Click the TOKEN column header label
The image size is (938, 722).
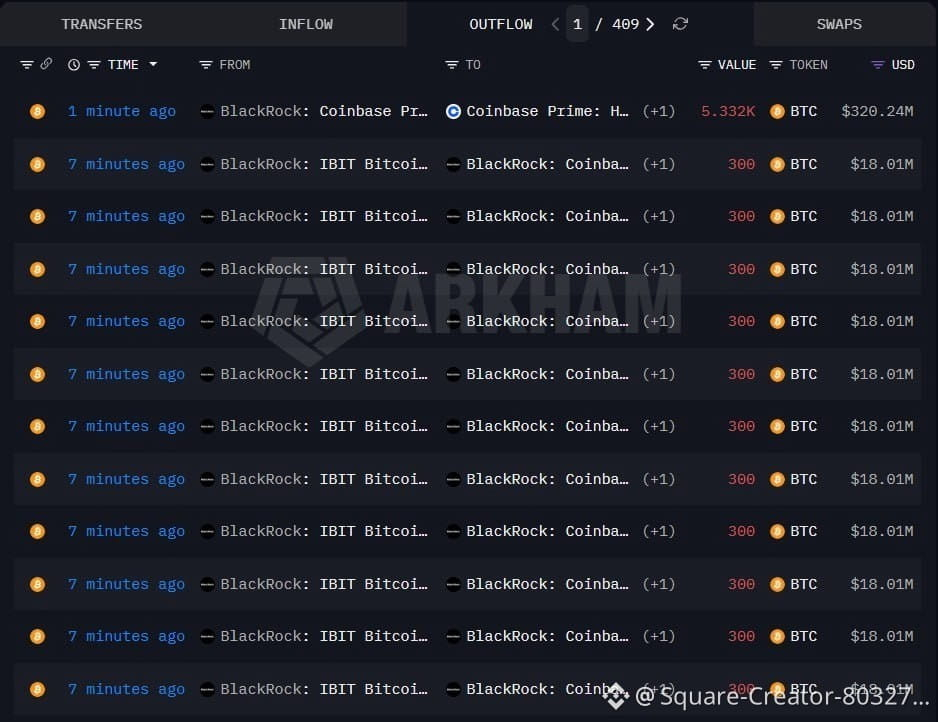point(808,65)
